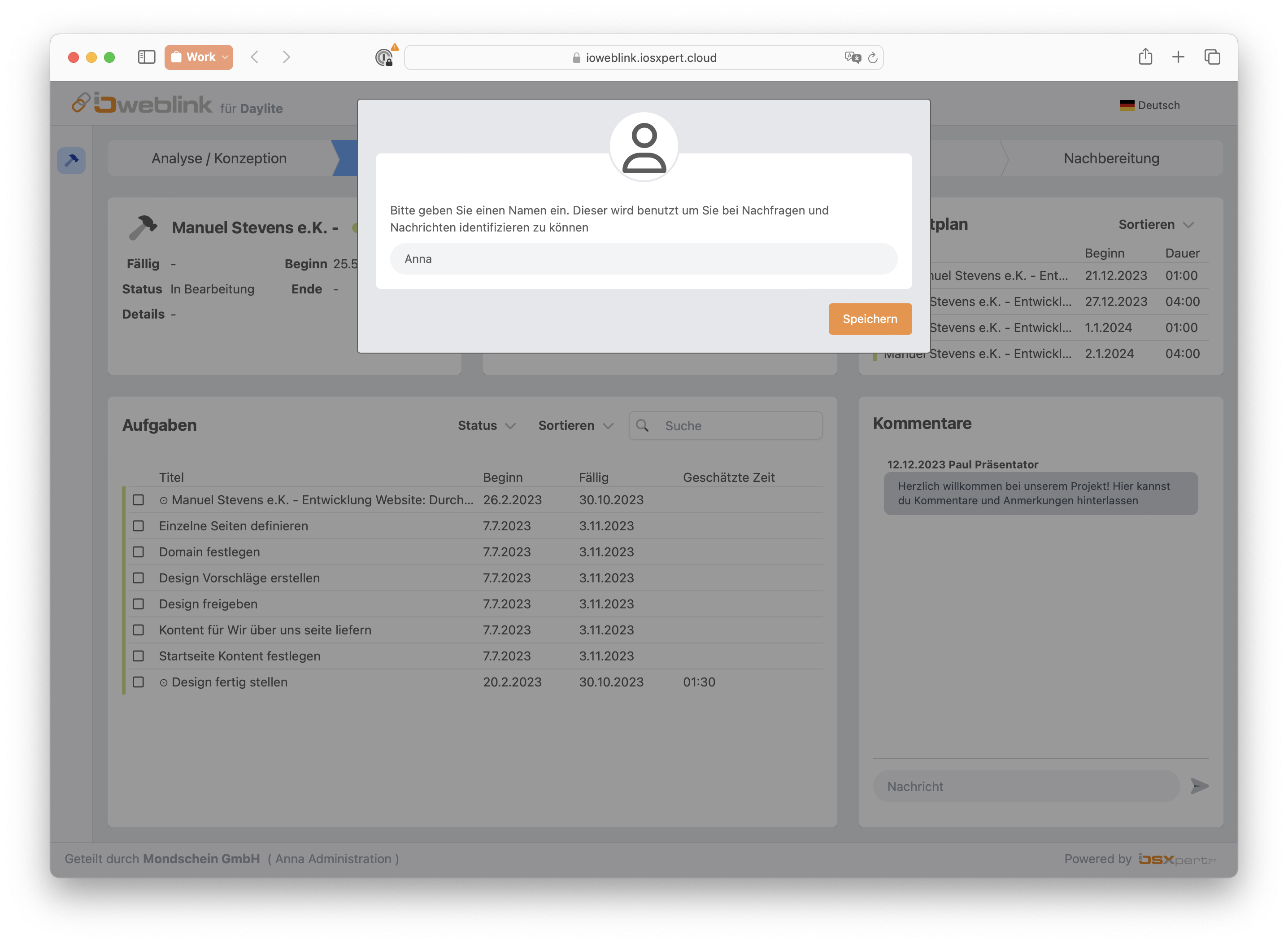The width and height of the screenshot is (1288, 944).
Task: Open the privacy report shield icon
Action: (384, 58)
